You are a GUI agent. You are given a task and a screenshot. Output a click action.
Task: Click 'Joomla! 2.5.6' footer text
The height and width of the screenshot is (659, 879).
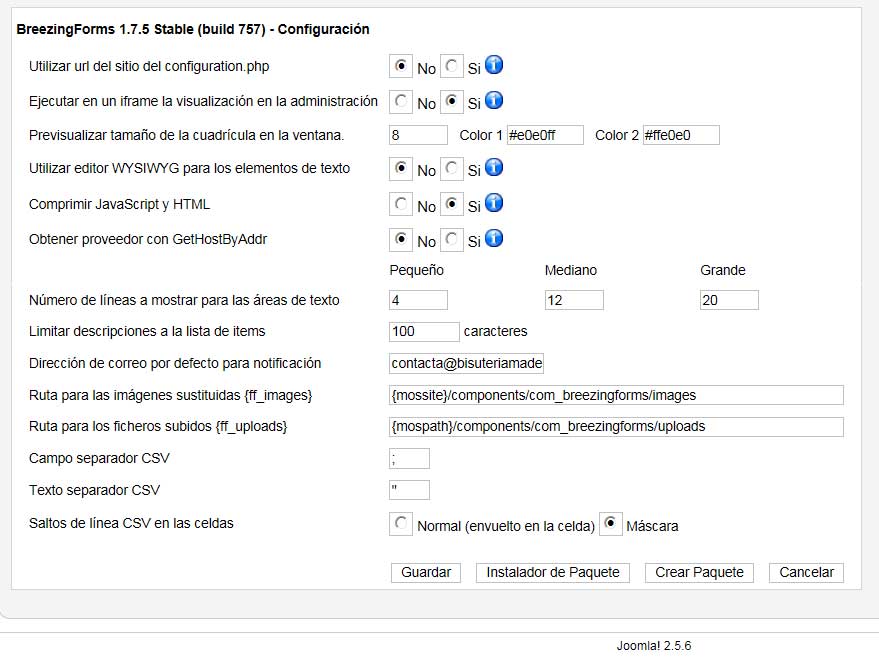[654, 646]
